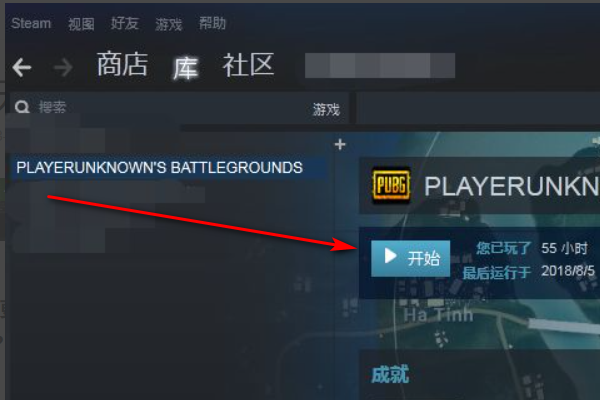Switch to the 库 tab
Viewport: 600px width, 400px height.
[185, 68]
